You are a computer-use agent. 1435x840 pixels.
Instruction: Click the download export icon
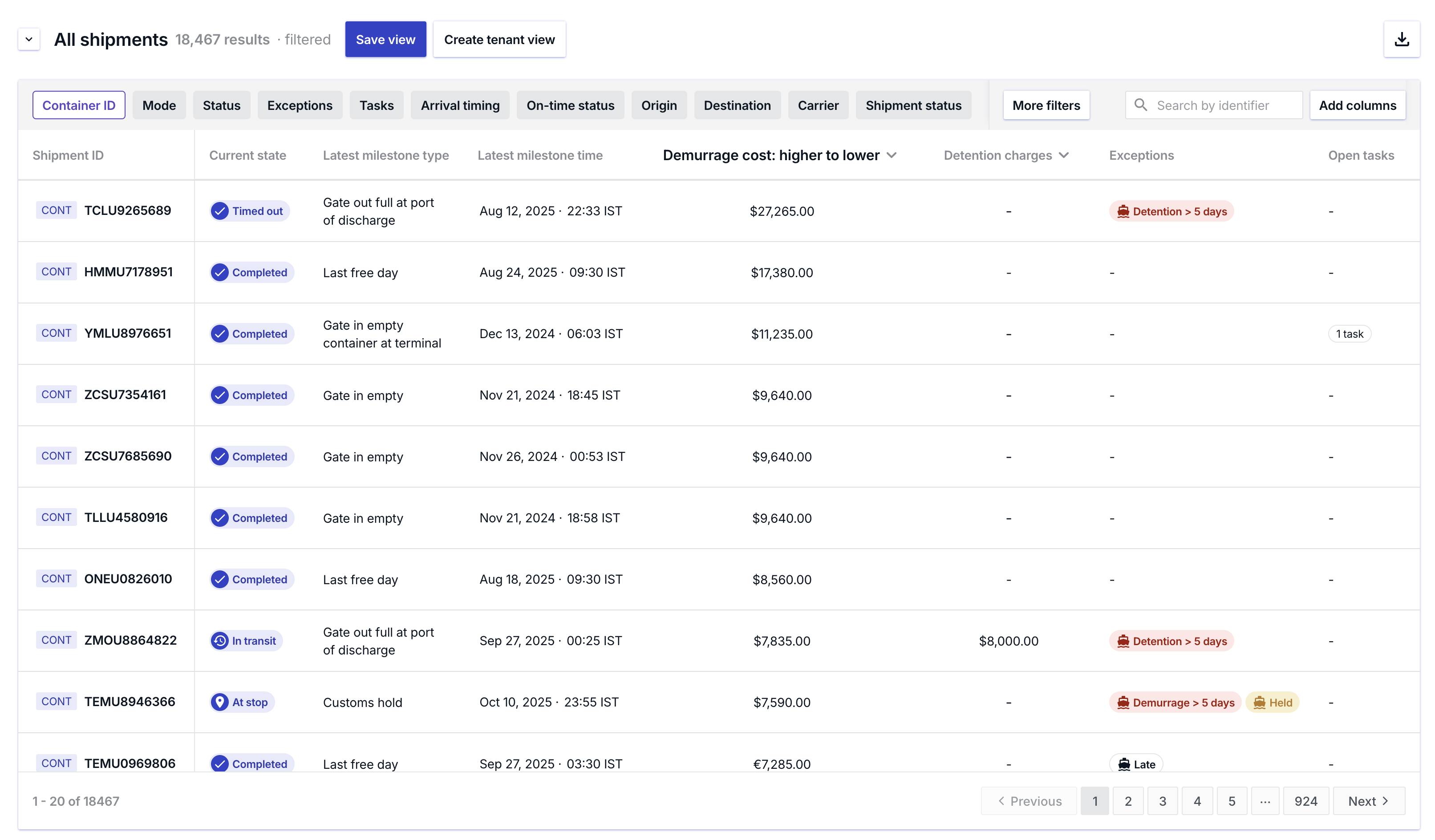point(1402,39)
